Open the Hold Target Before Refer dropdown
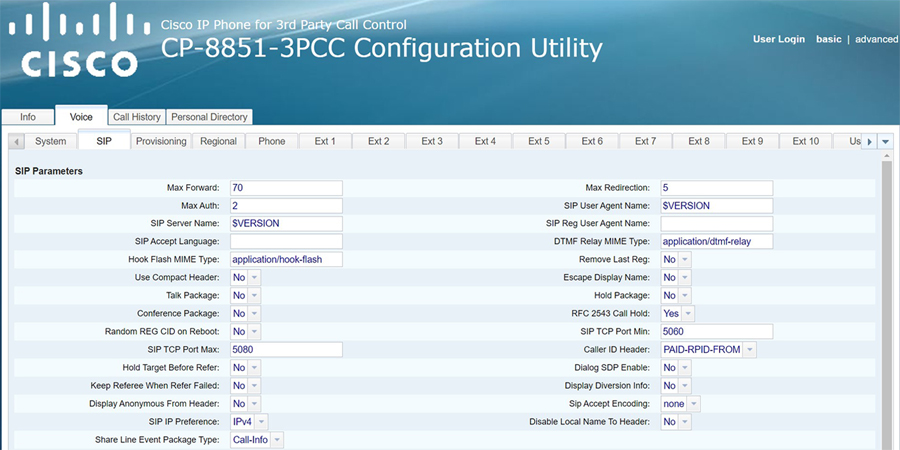This screenshot has height=450, width=900. tap(245, 367)
